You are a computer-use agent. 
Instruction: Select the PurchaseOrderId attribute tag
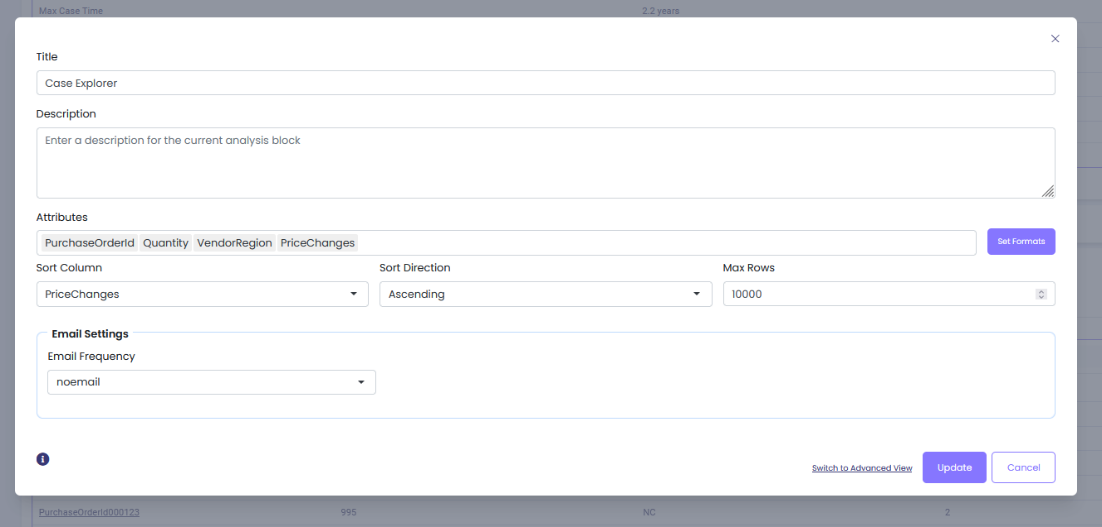[89, 243]
